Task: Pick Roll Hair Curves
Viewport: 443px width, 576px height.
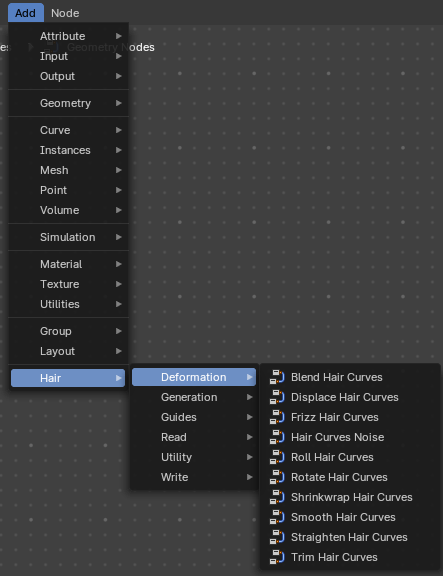Action: pyautogui.click(x=350, y=457)
